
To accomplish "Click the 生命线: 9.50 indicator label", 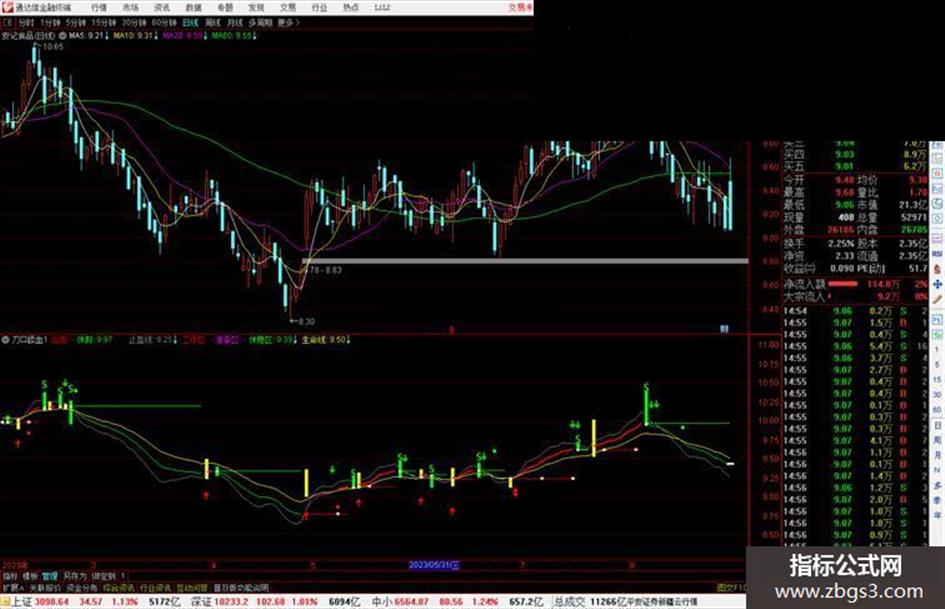I will (x=326, y=339).
